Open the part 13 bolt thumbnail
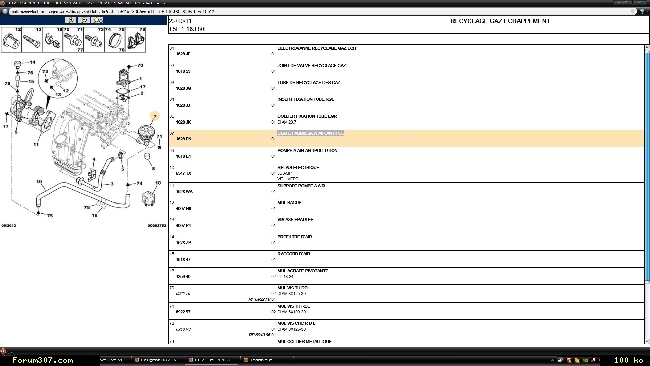650x366 pixels. pos(32,40)
